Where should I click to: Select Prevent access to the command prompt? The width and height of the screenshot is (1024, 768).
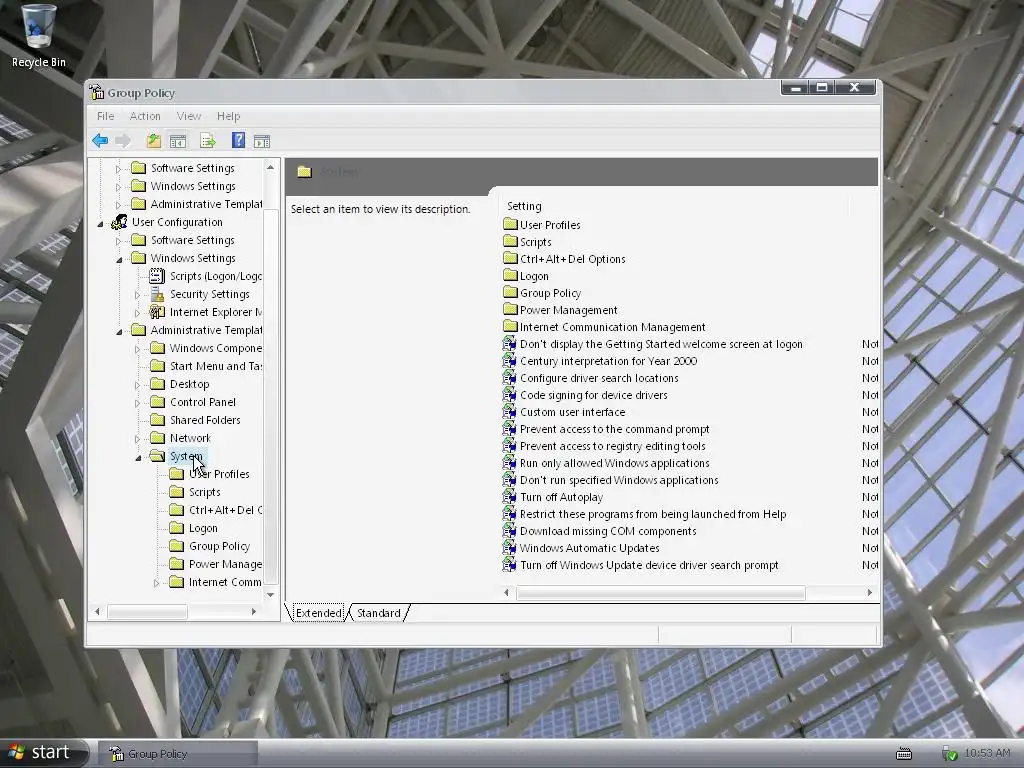[x=615, y=429]
